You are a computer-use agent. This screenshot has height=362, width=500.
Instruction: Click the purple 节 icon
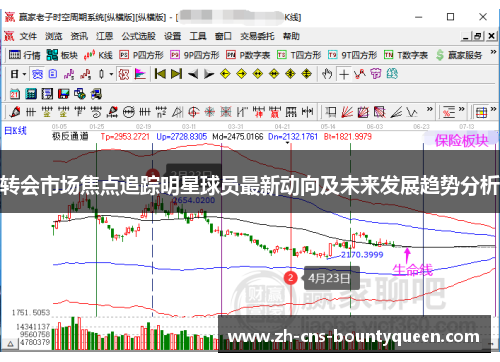376,74
